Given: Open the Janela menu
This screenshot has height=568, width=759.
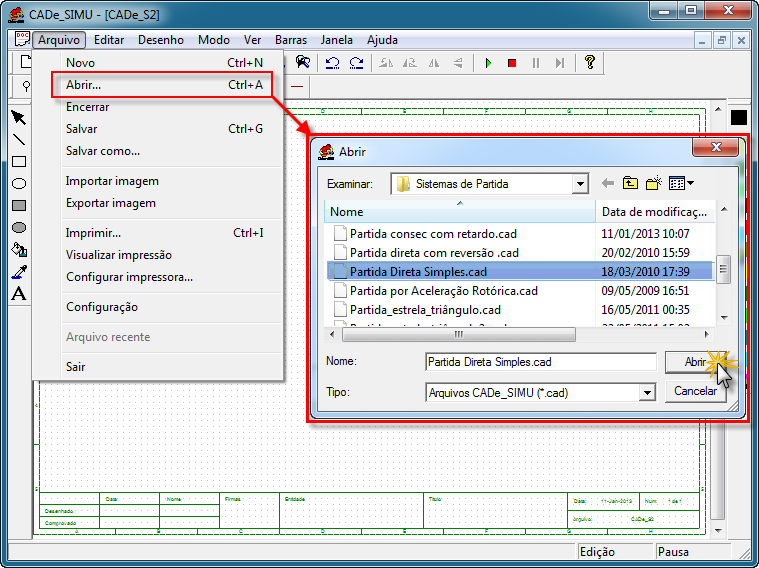Looking at the screenshot, I should (x=336, y=40).
